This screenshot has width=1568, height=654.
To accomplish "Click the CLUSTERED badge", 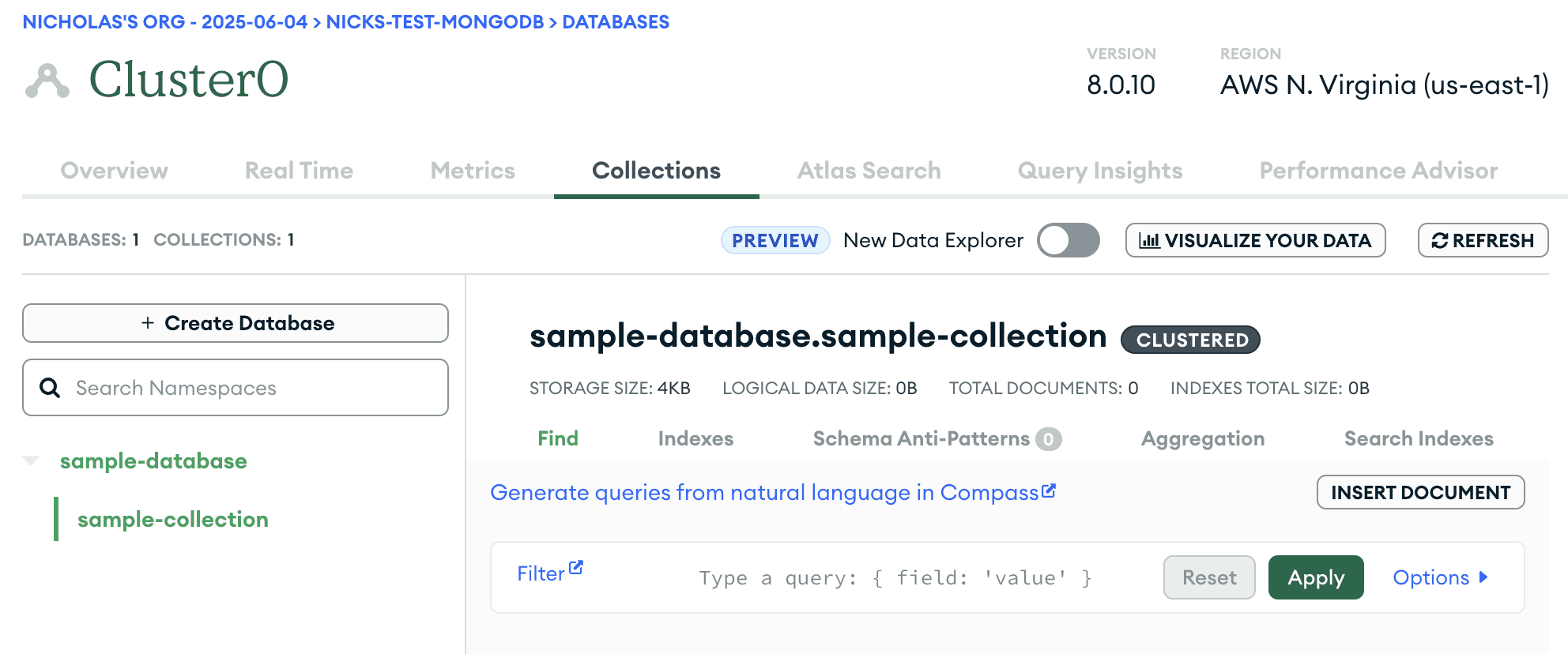I will [1191, 340].
